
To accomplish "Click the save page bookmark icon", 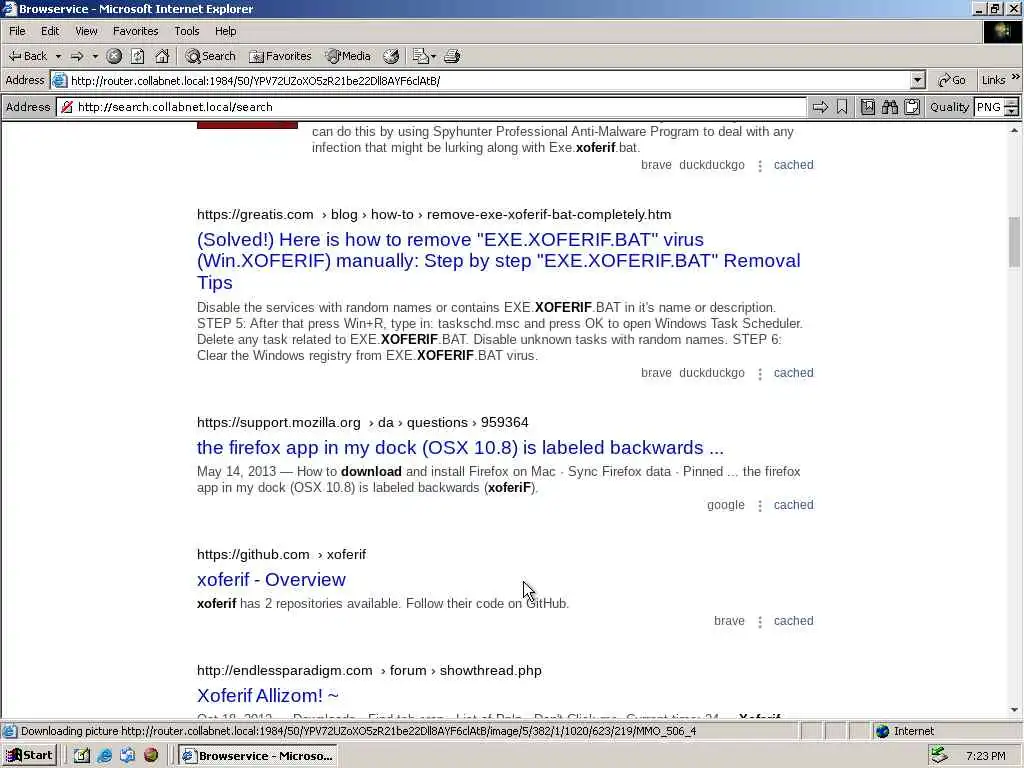I will pyautogui.click(x=867, y=107).
